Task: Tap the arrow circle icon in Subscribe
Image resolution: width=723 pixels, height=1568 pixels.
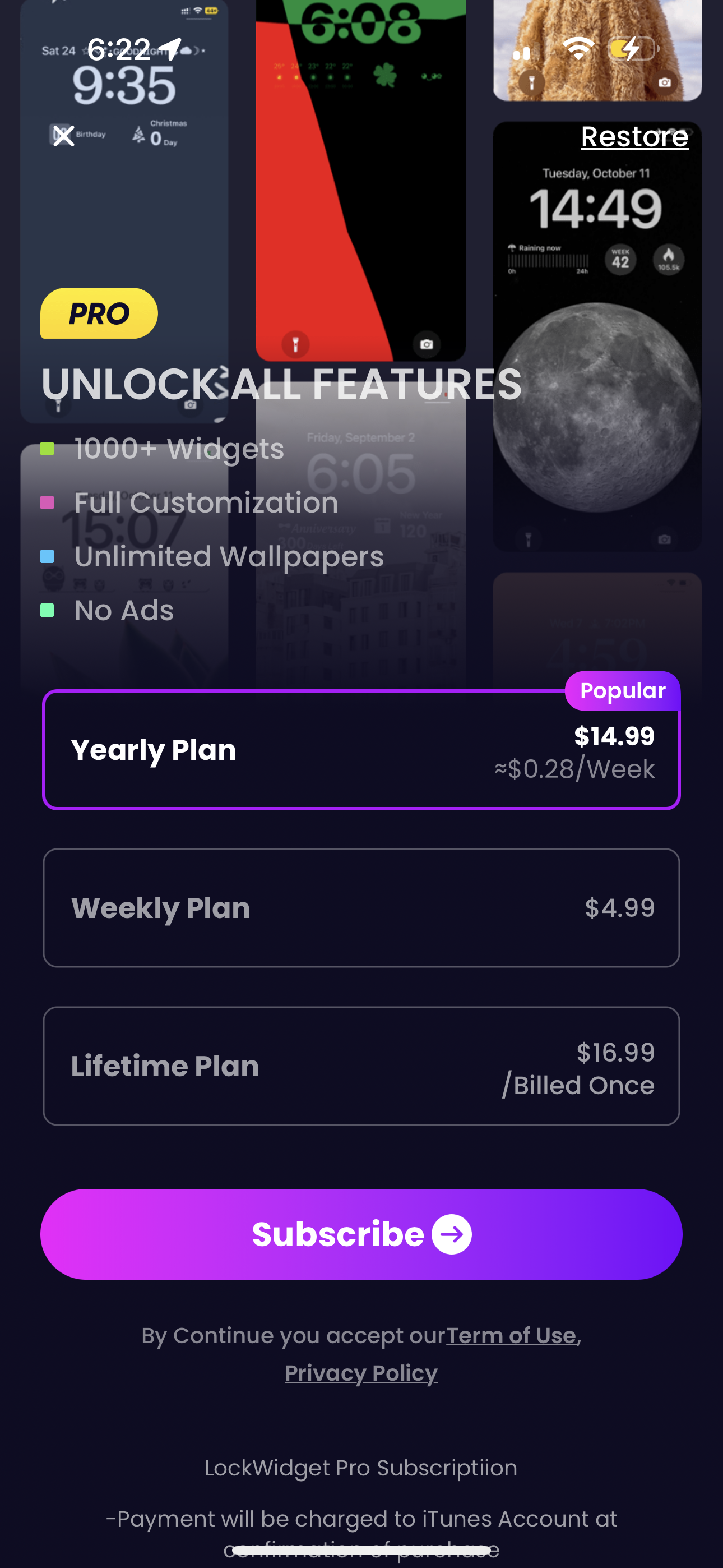Action: pyautogui.click(x=451, y=1234)
